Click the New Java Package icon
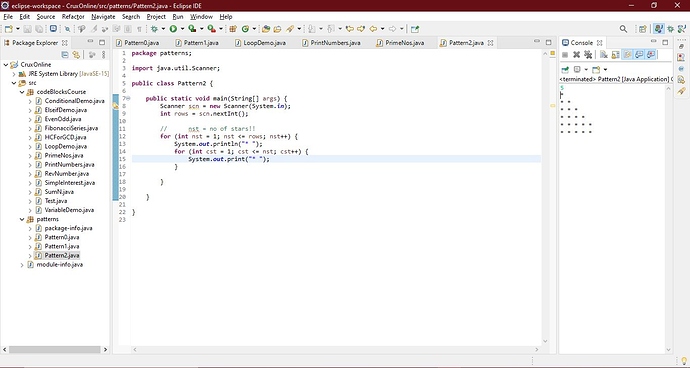 (233, 29)
